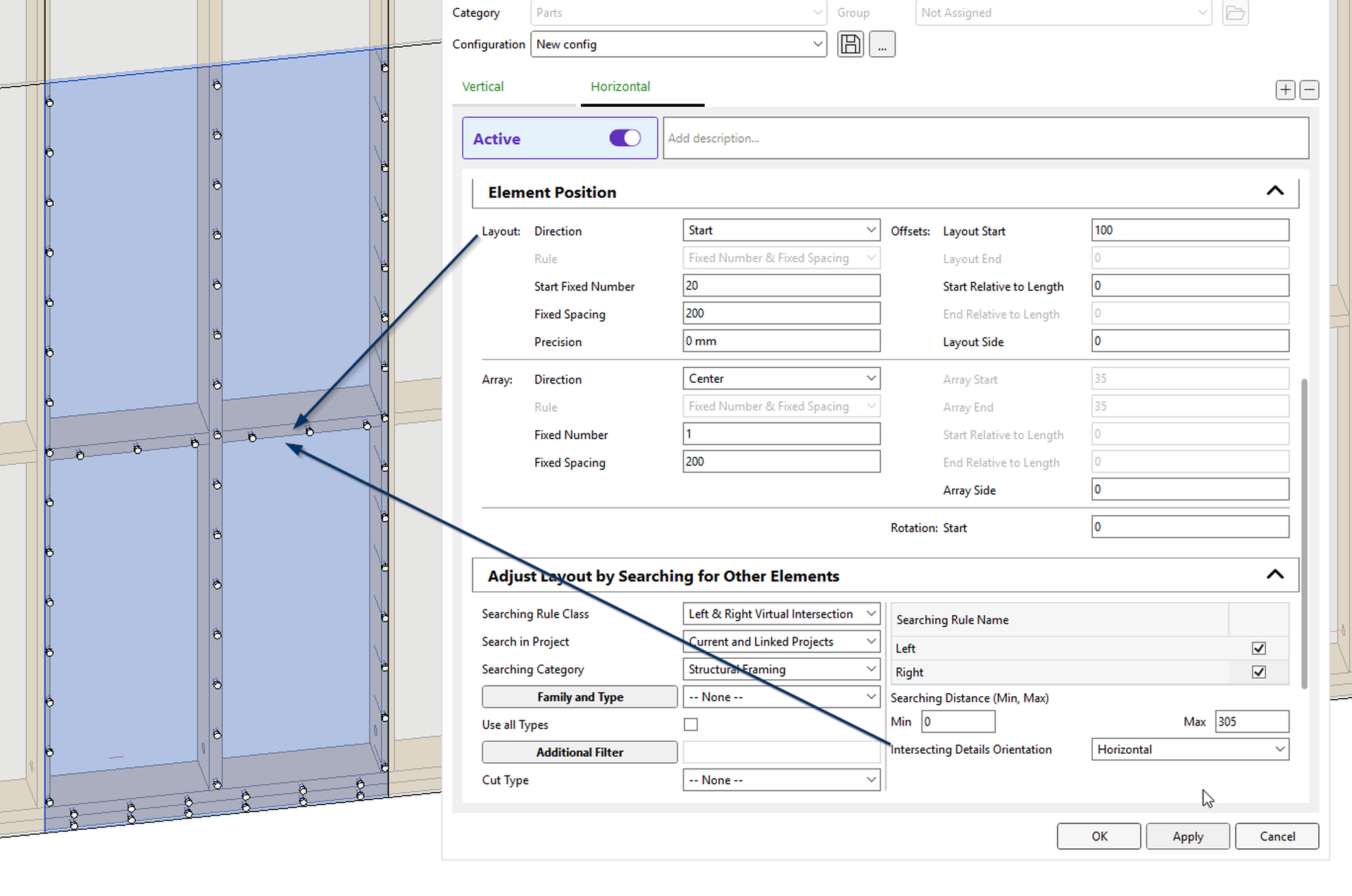Uncheck the Right searching rule checkbox
Image resolution: width=1352 pixels, height=896 pixels.
[x=1258, y=672]
